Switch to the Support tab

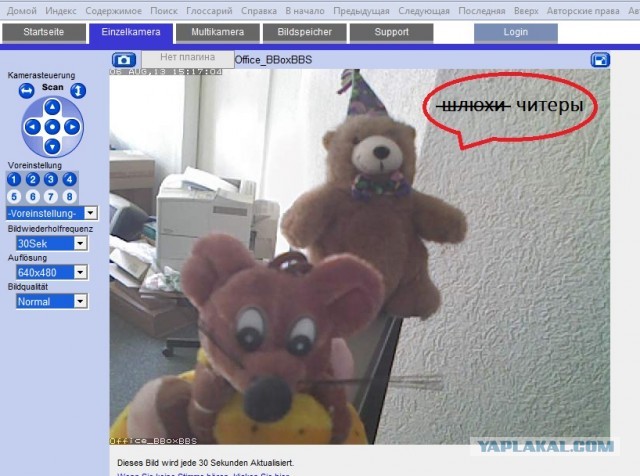pos(391,32)
